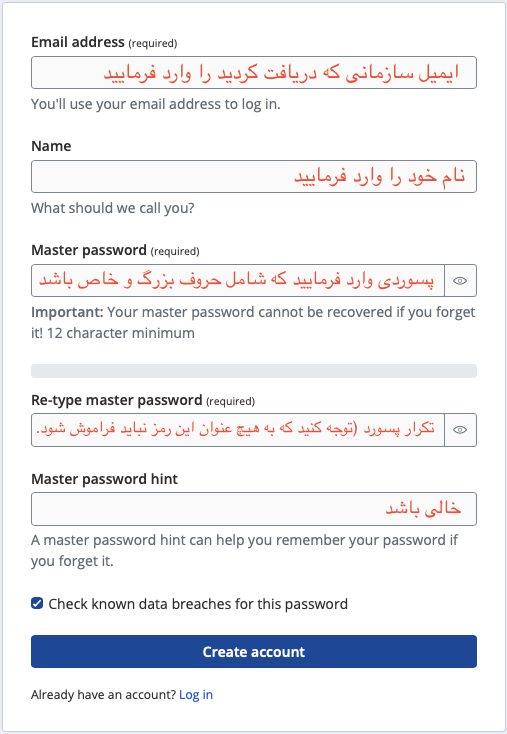Select the Name text field
Screen dimensions: 507x734
(254, 176)
